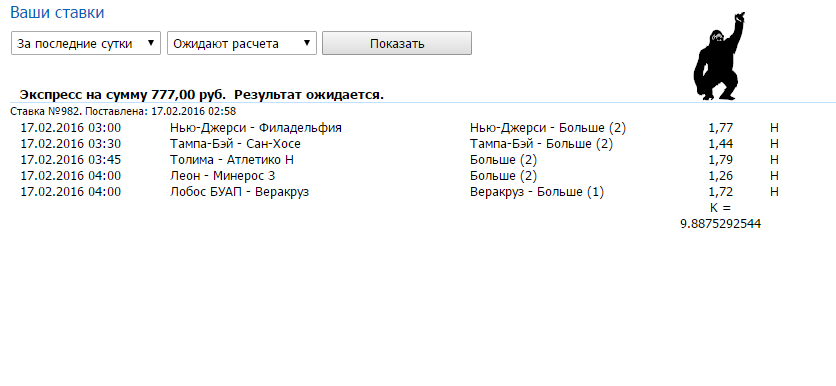Image resolution: width=836 pixels, height=386 pixels.
Task: Select the 'Нью-Джерси - Филадельфия' match
Action: tap(256, 128)
